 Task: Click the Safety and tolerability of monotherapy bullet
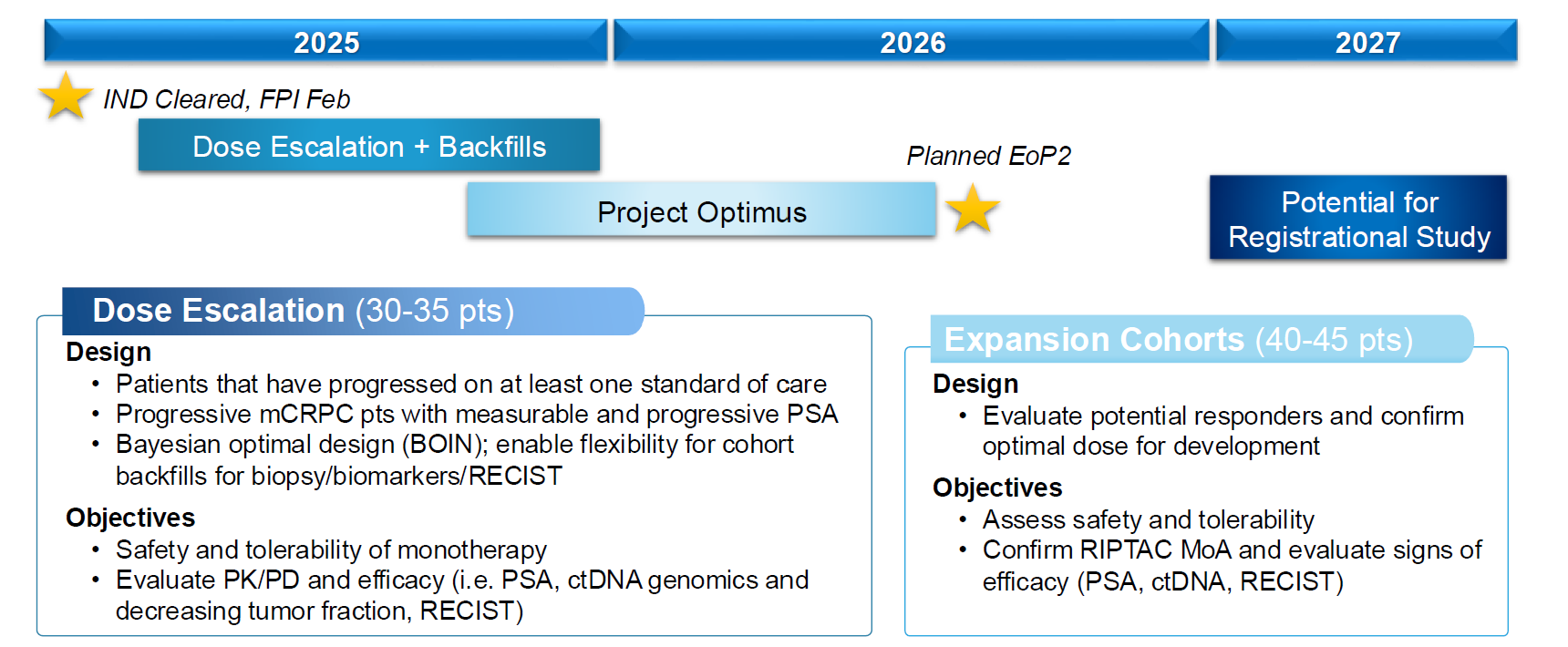pyautogui.click(x=331, y=549)
